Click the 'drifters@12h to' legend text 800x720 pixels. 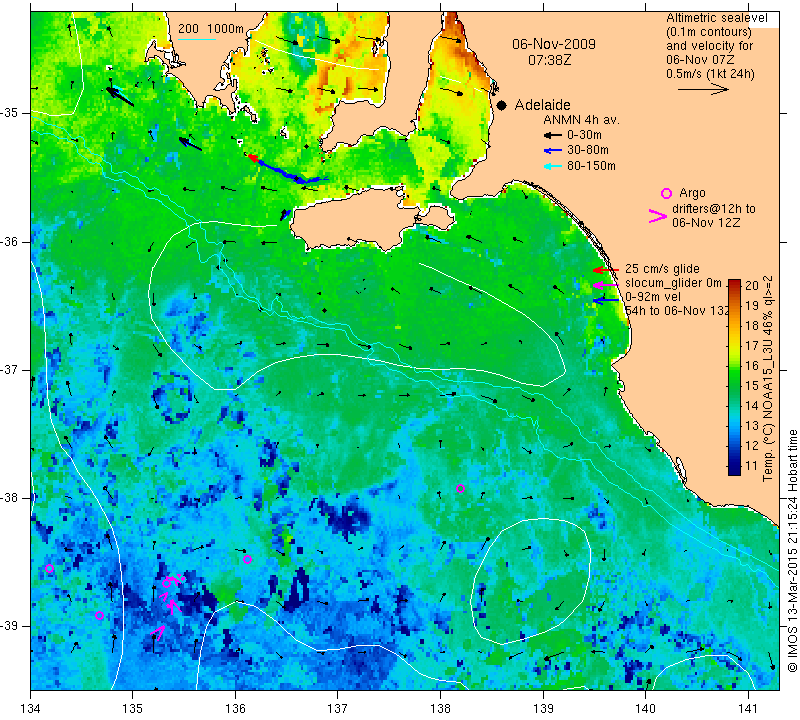(x=714, y=209)
